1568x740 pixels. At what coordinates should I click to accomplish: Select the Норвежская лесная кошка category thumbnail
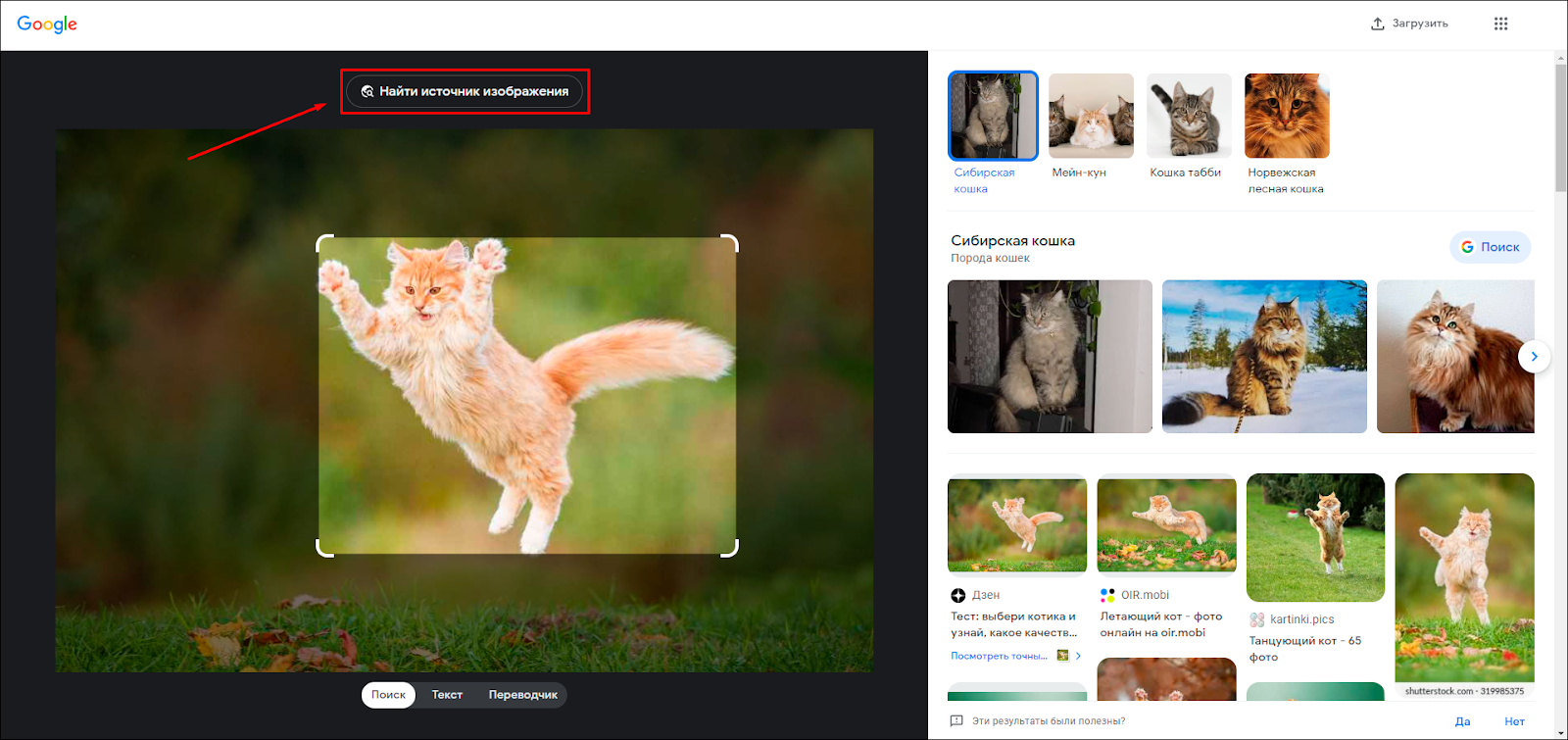[x=1287, y=116]
